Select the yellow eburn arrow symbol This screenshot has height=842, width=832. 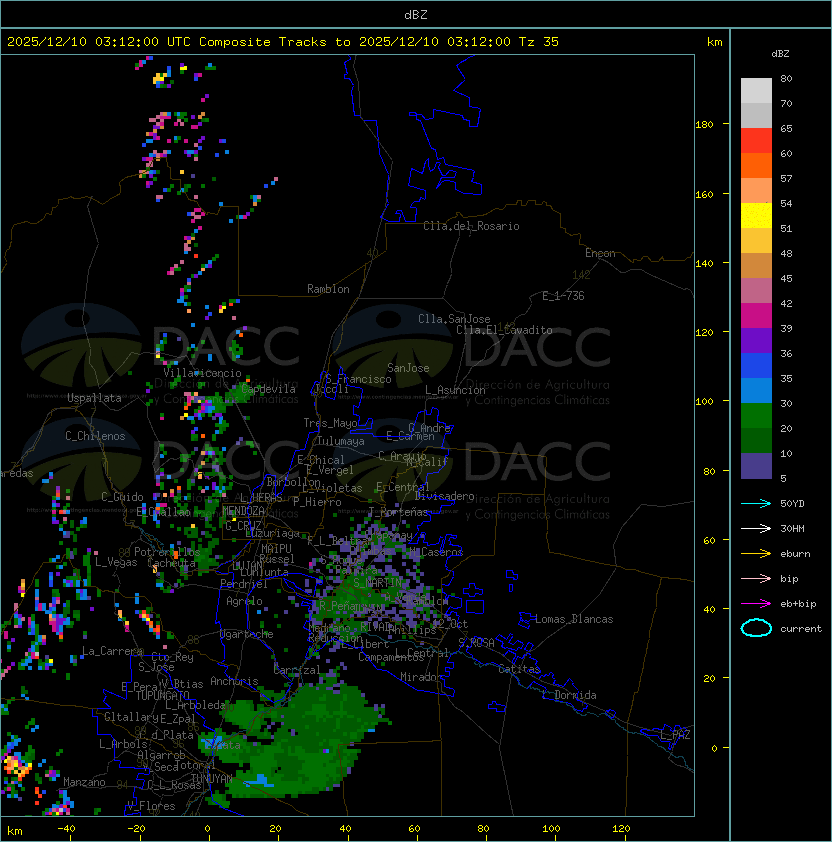[x=756, y=554]
